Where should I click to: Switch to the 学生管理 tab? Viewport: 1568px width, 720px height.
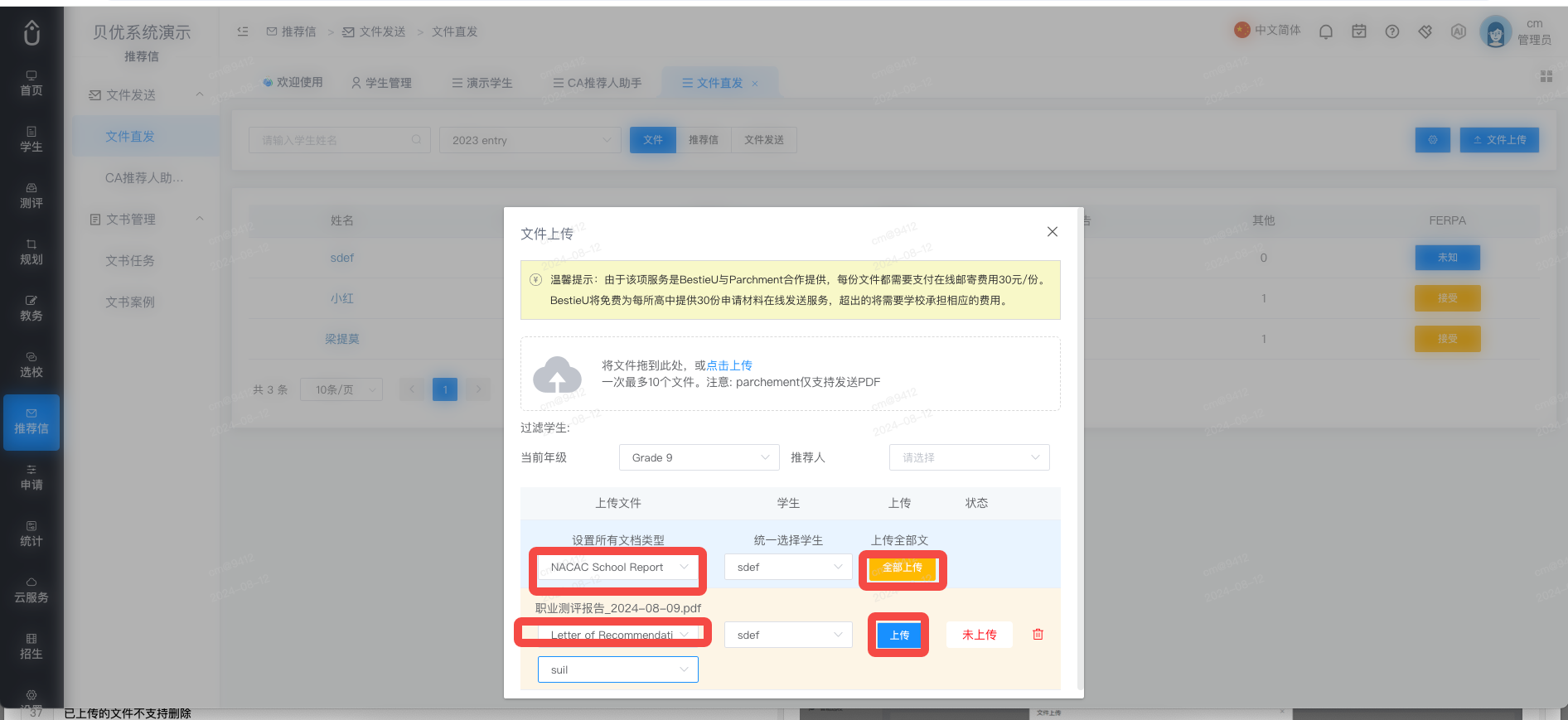pos(381,83)
